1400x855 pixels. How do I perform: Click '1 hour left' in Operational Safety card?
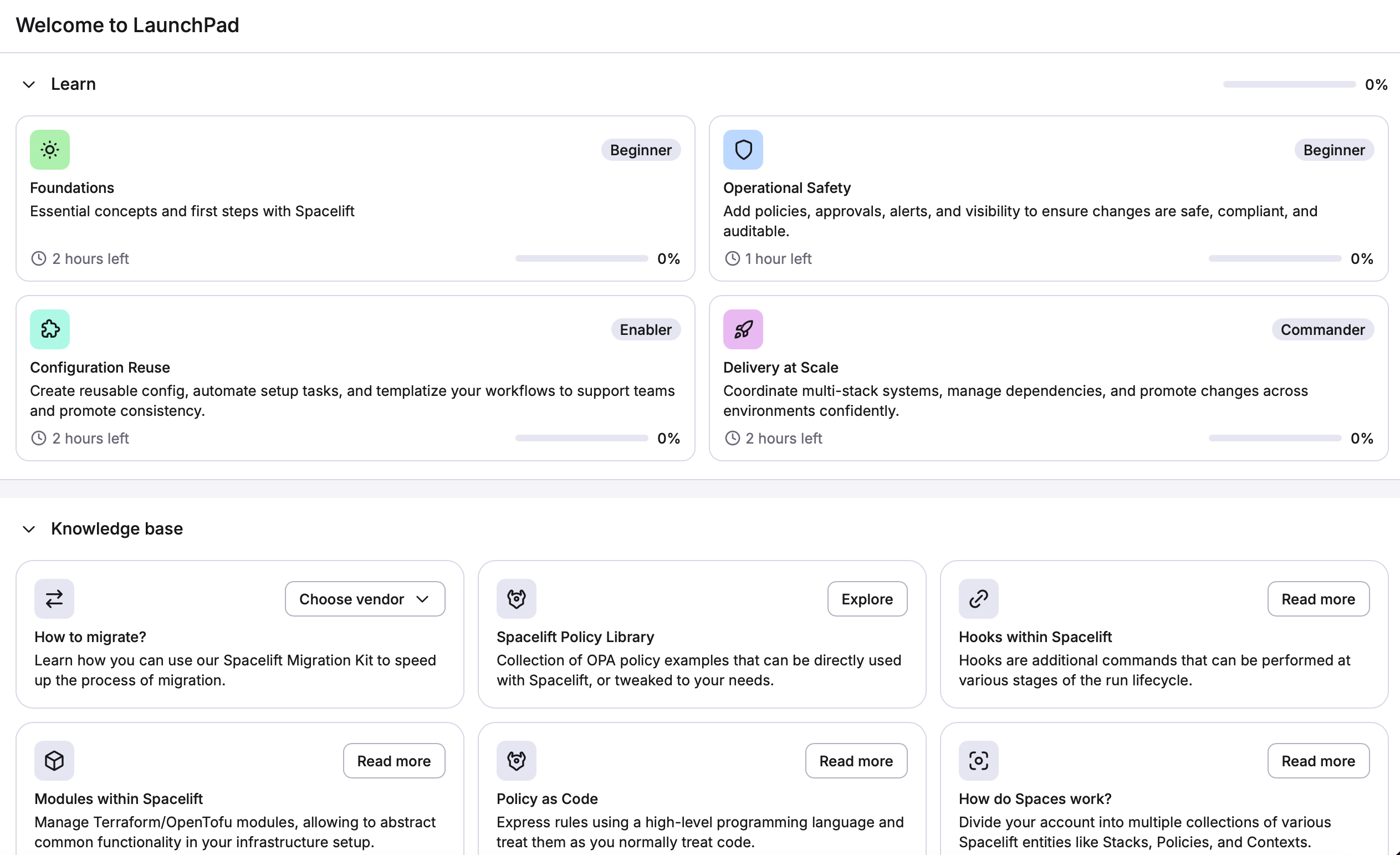tap(778, 258)
